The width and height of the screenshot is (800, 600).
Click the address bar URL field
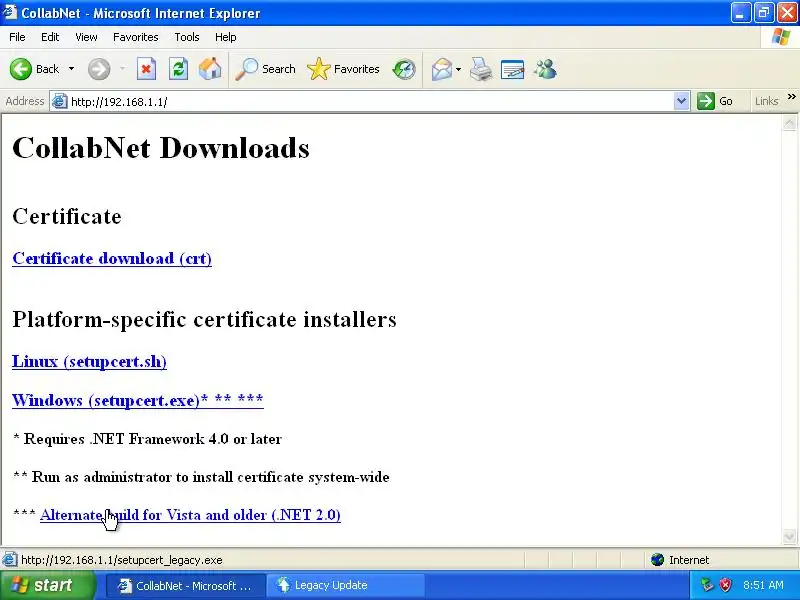click(x=370, y=102)
